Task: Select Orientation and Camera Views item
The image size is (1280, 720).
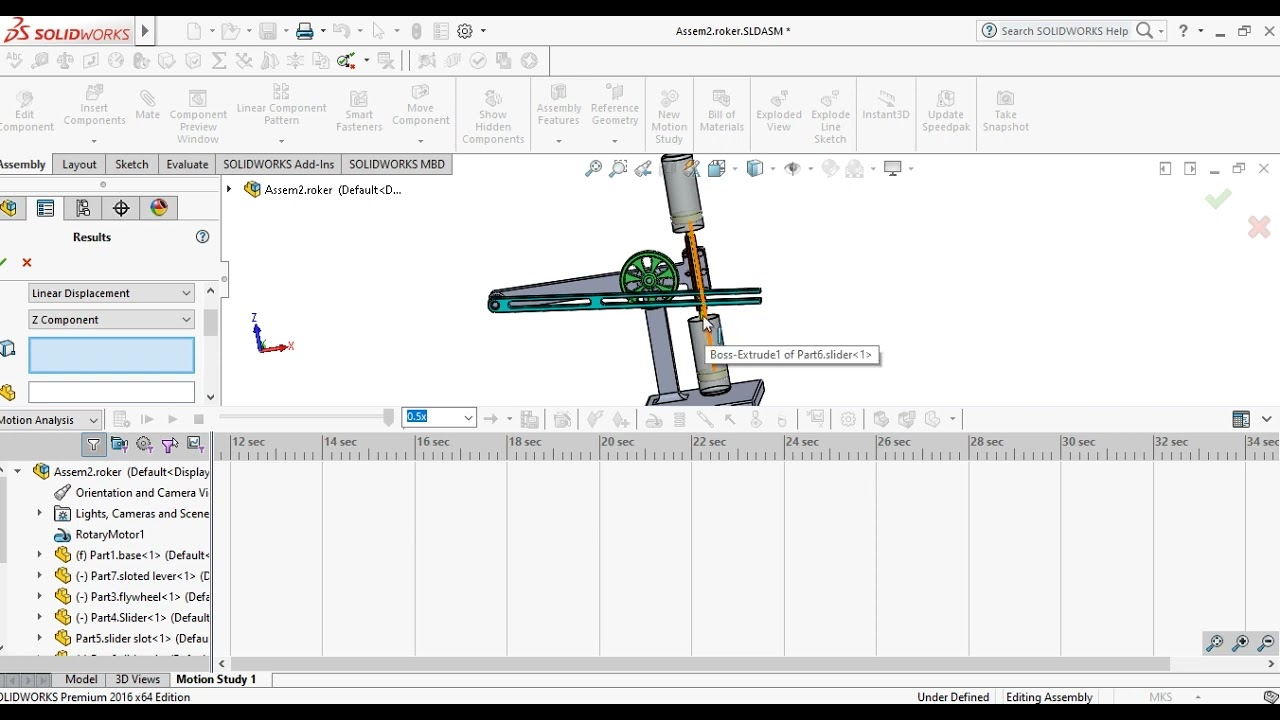Action: click(131, 492)
